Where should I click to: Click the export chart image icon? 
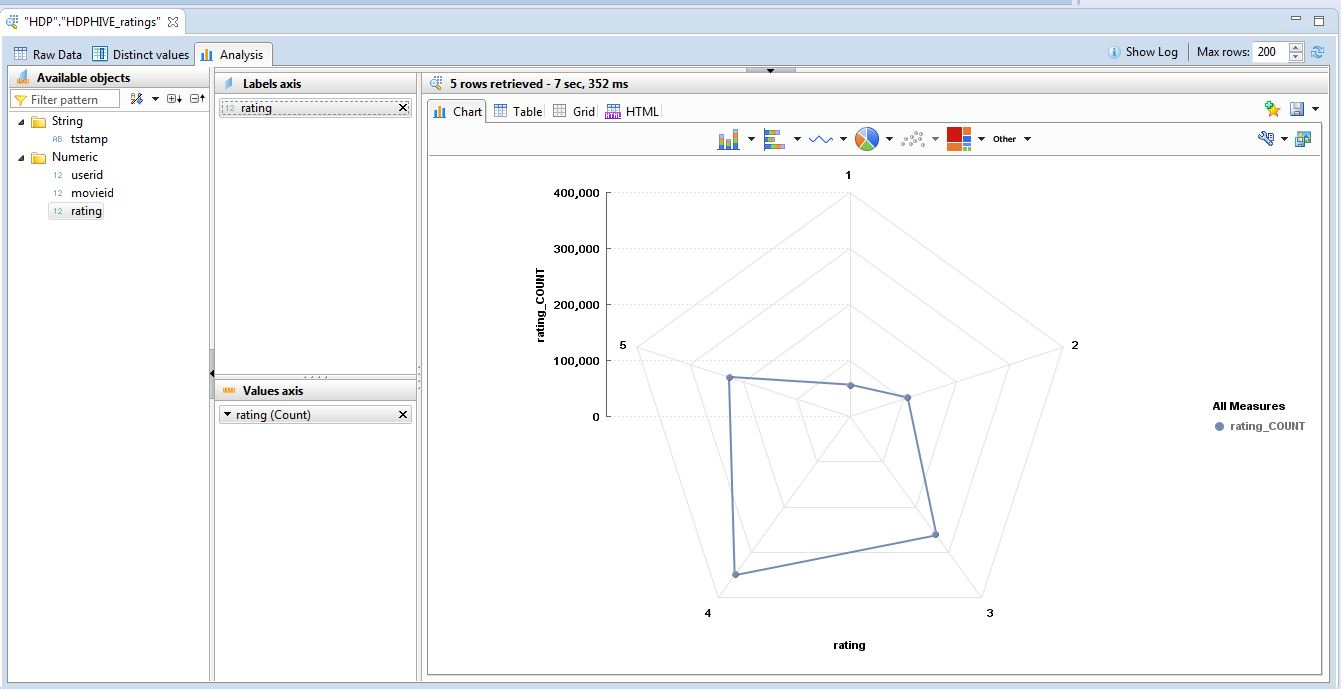coord(1302,139)
